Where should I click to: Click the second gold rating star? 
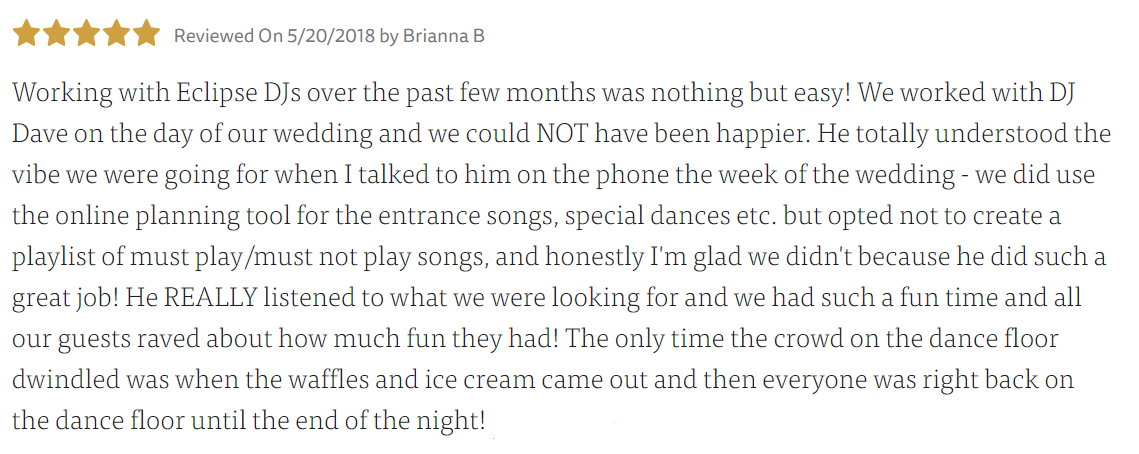tap(57, 33)
